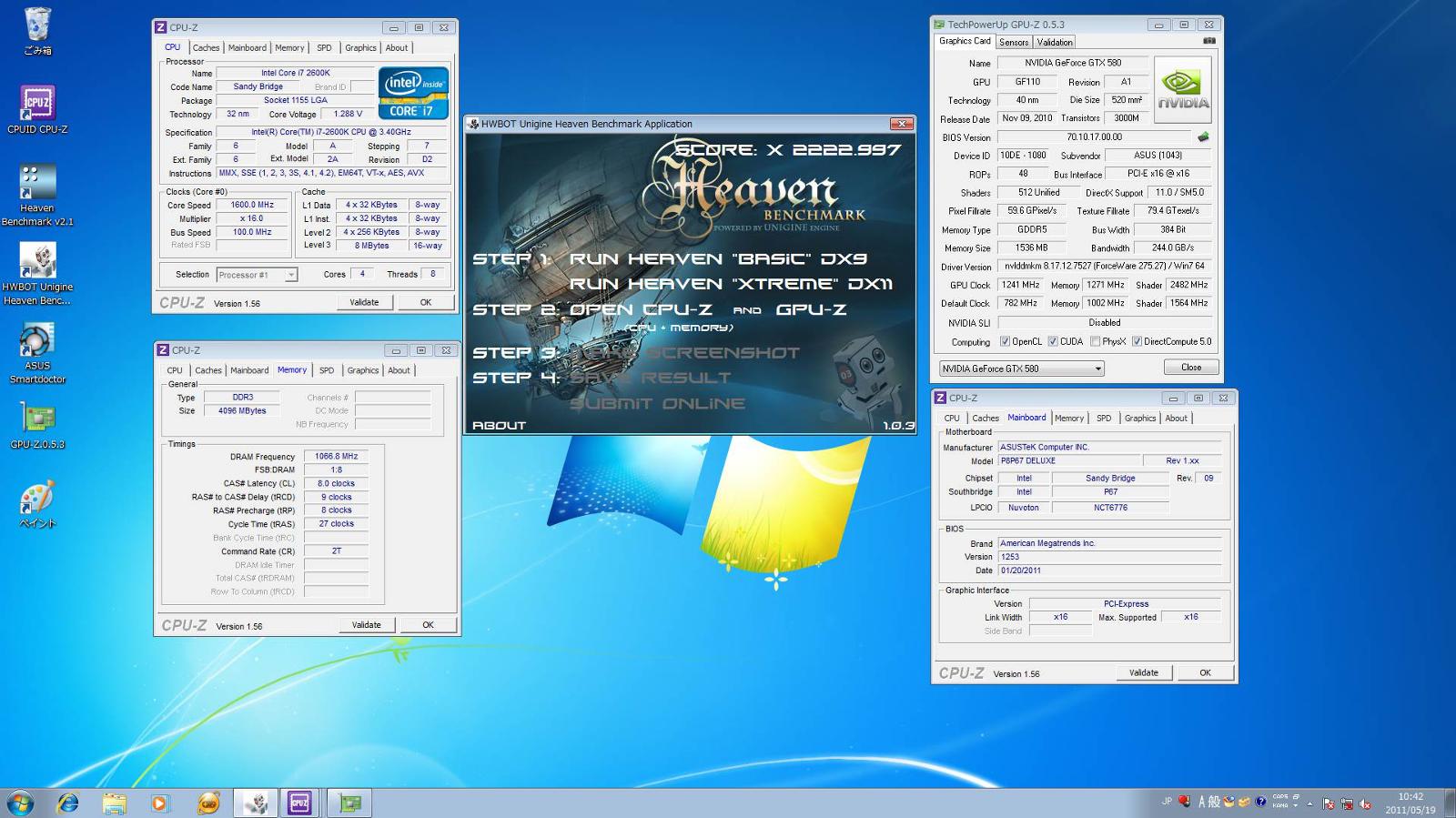
Task: Click the GPU-Z save BIOS chip icon
Action: tap(1203, 137)
